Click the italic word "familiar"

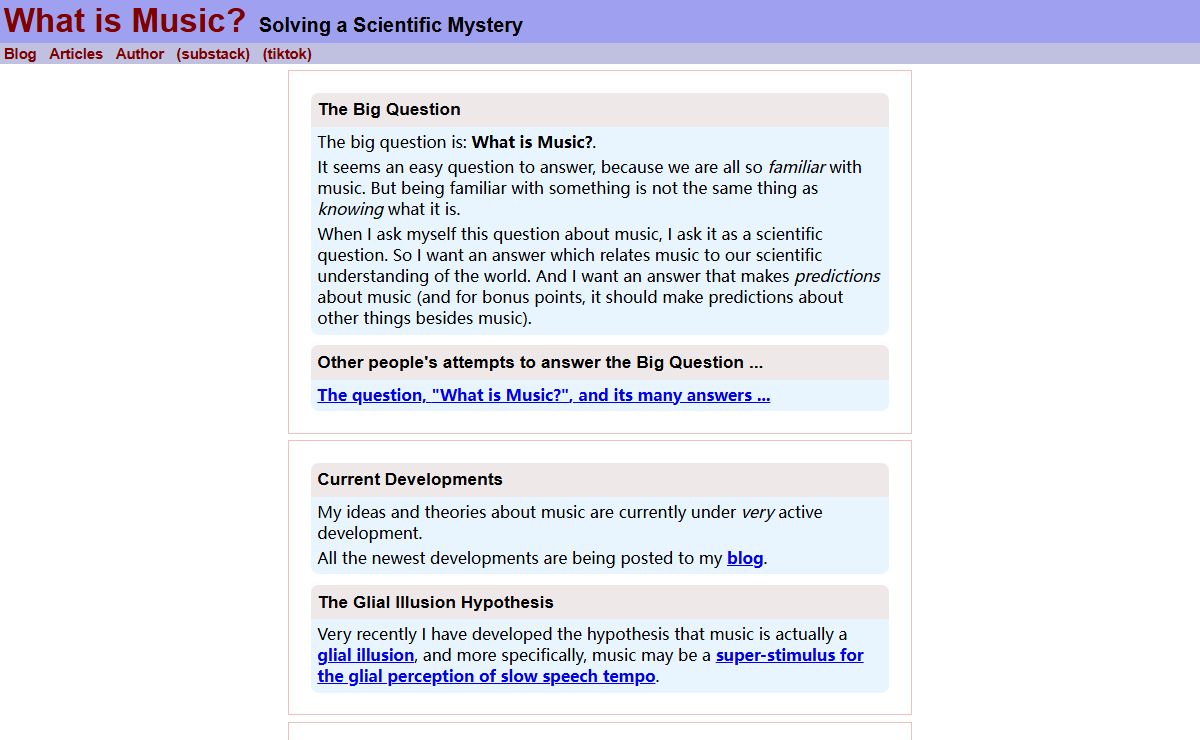[x=796, y=167]
